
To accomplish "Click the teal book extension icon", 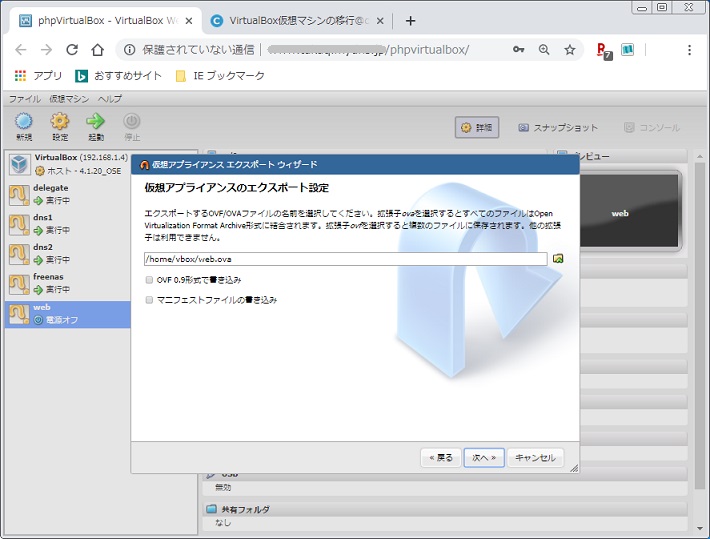I will (628, 49).
